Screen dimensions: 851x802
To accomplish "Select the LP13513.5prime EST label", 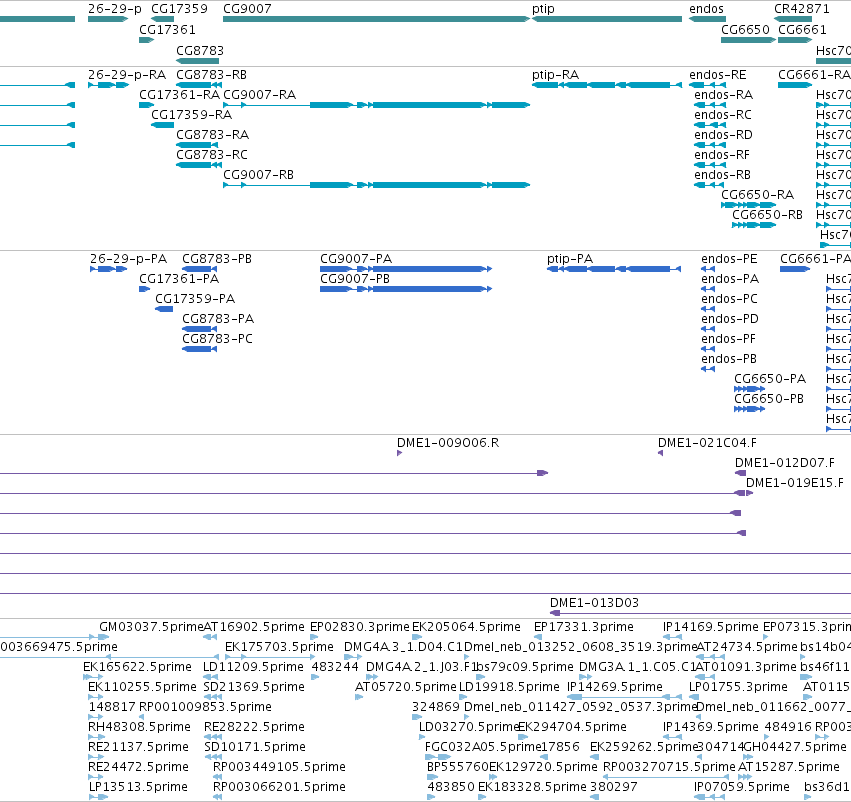I will click(138, 787).
